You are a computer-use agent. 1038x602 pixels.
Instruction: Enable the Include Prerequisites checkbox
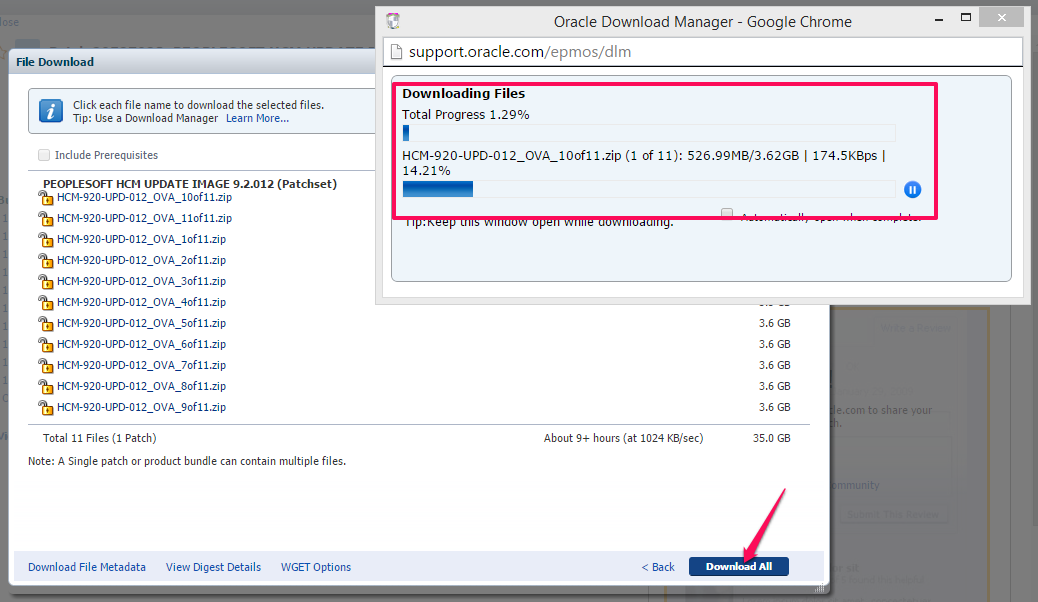44,155
